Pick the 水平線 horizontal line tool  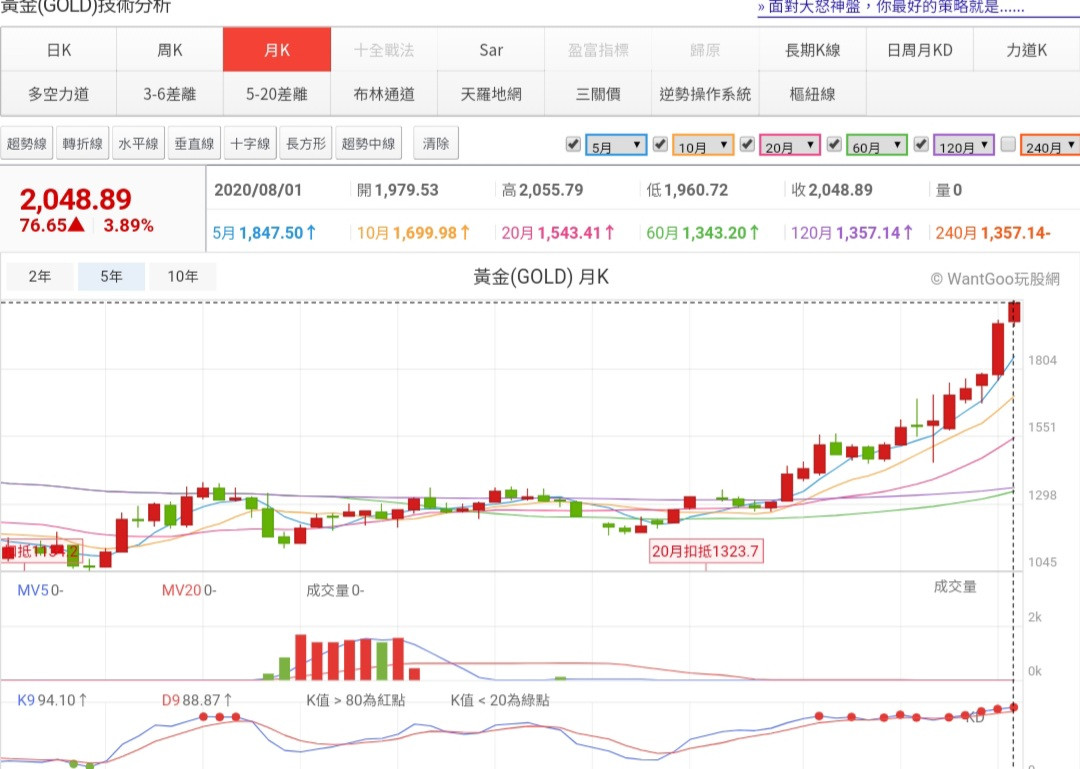(x=138, y=144)
